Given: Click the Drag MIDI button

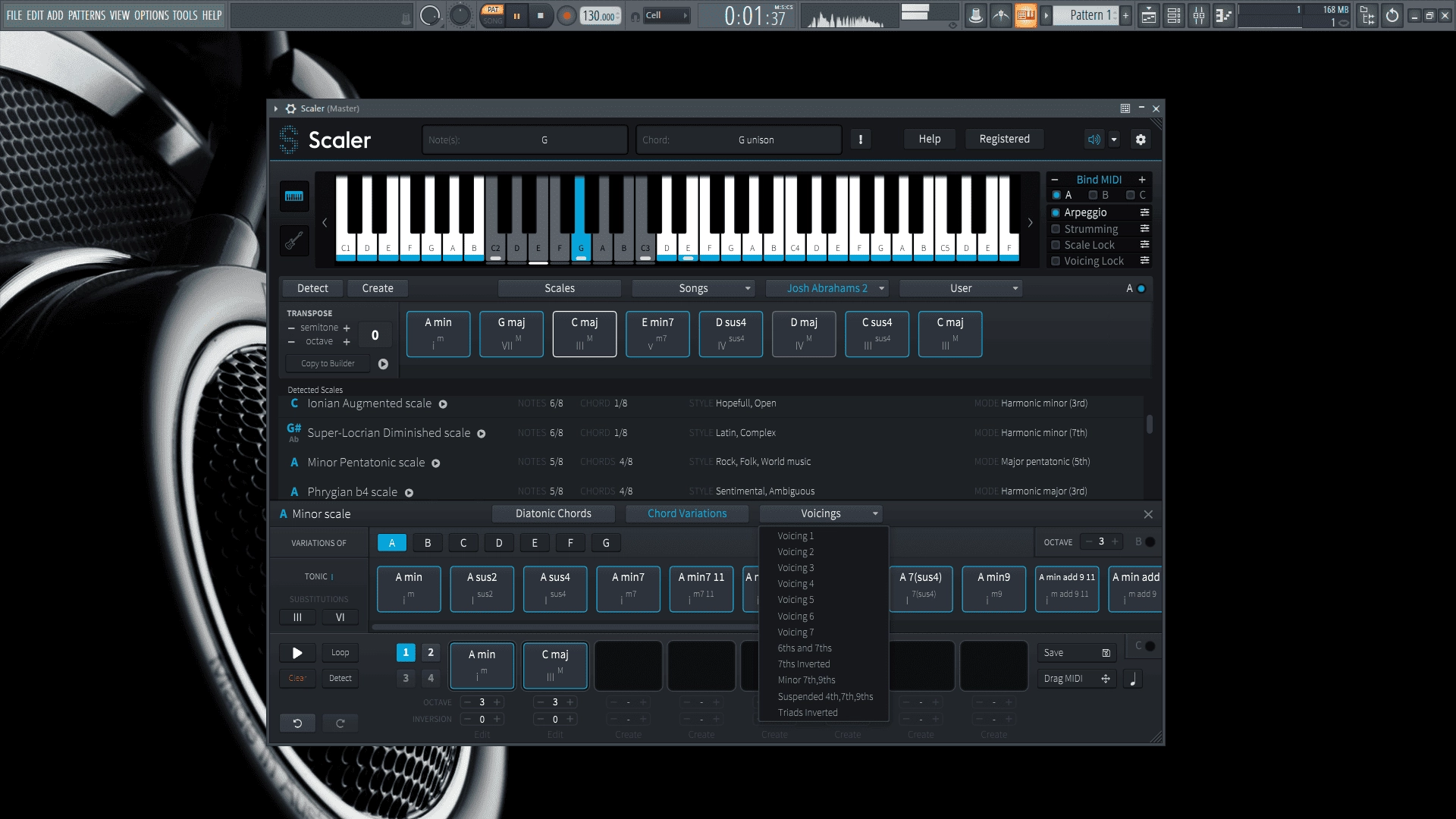Looking at the screenshot, I should pyautogui.click(x=1078, y=679).
